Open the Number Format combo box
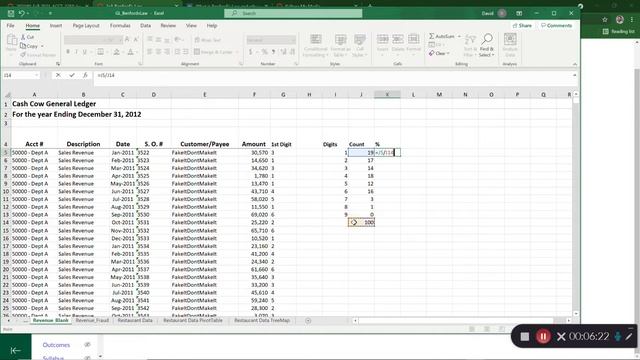The image size is (640, 360). click(x=271, y=40)
